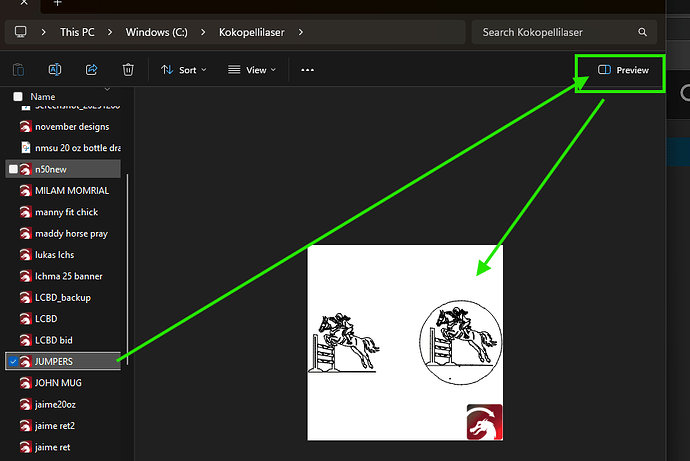Screen dimensions: 690x461
Task: Click the november designs file icon
Action: 26,127
